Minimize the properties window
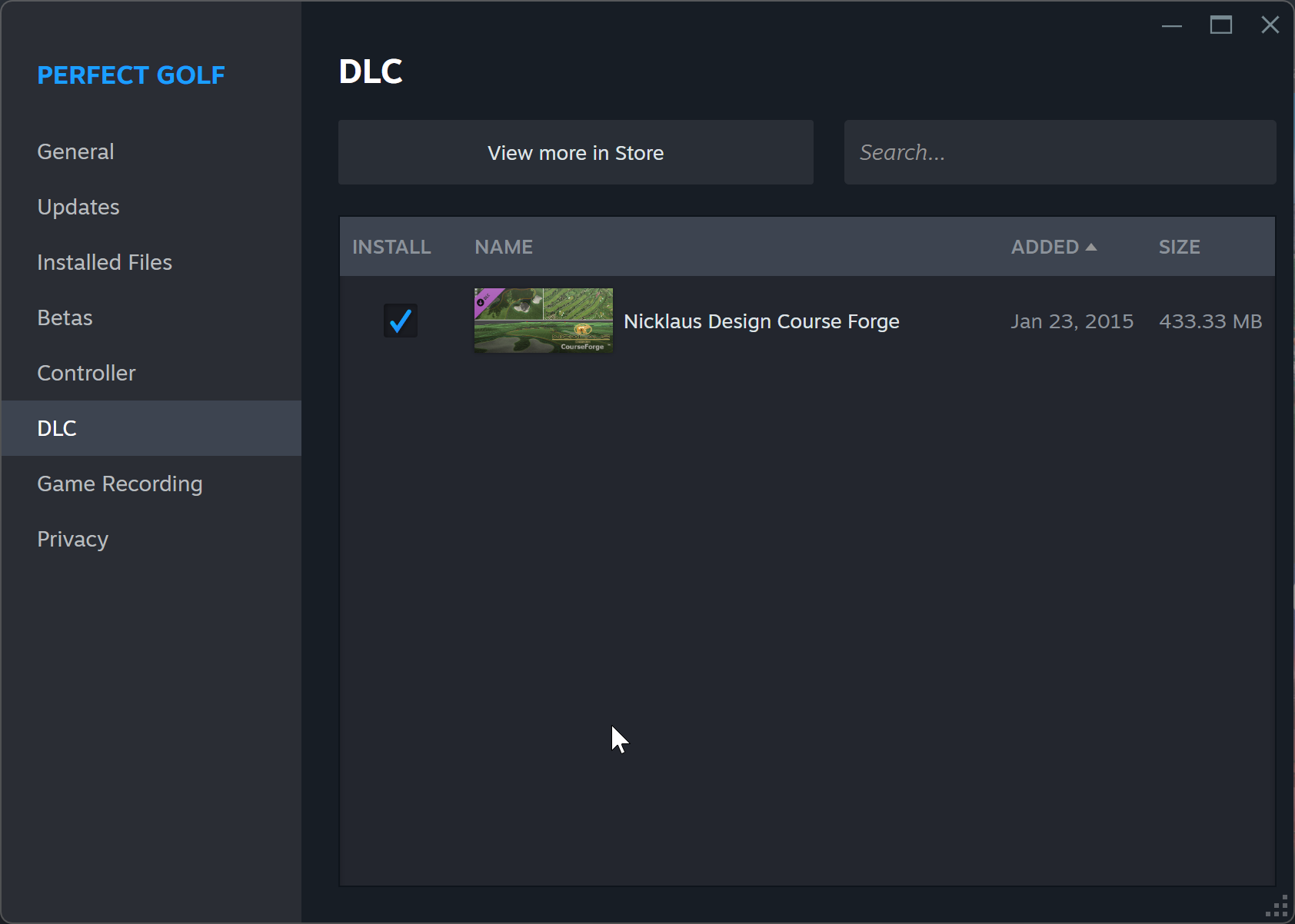The width and height of the screenshot is (1295, 924). coord(1171,25)
